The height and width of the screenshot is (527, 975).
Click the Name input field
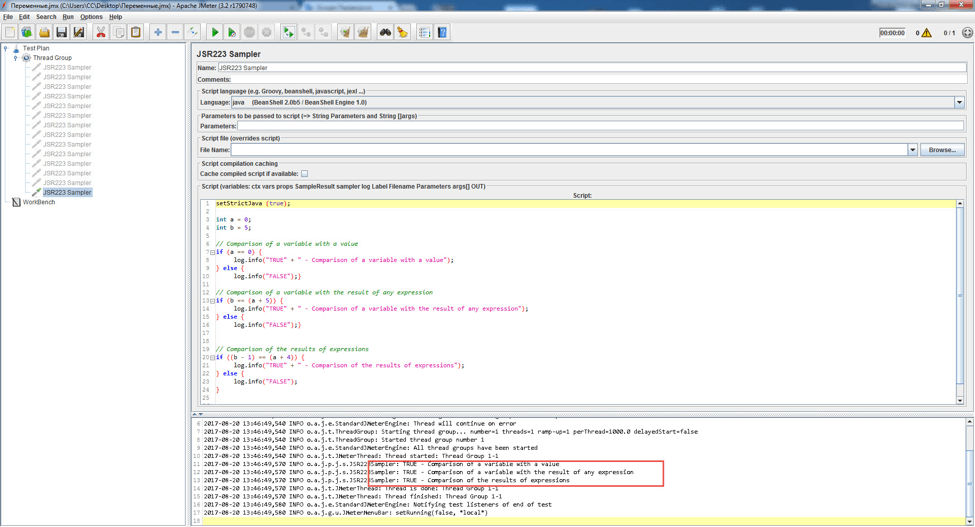[x=592, y=68]
